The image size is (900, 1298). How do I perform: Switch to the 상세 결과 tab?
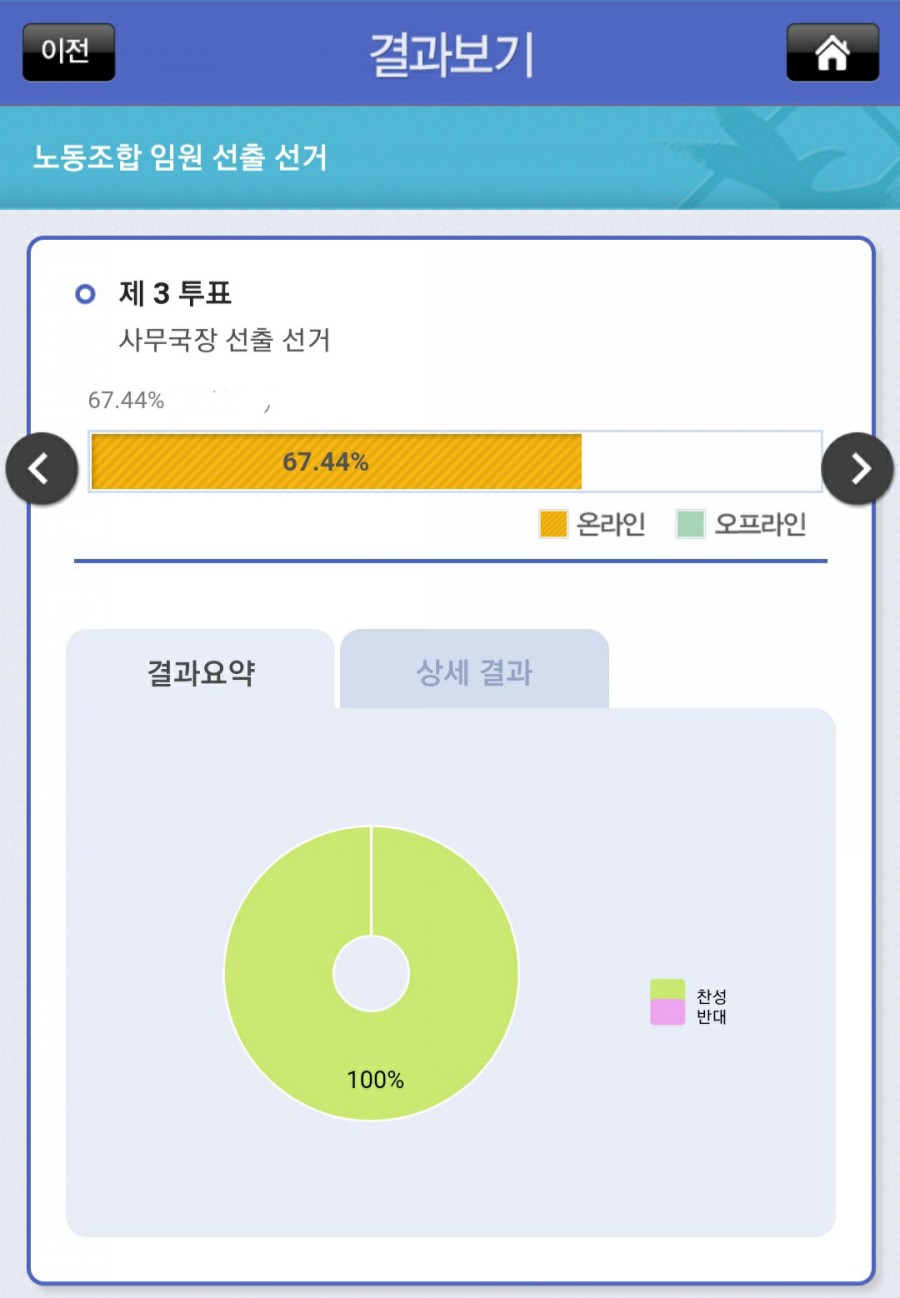474,672
